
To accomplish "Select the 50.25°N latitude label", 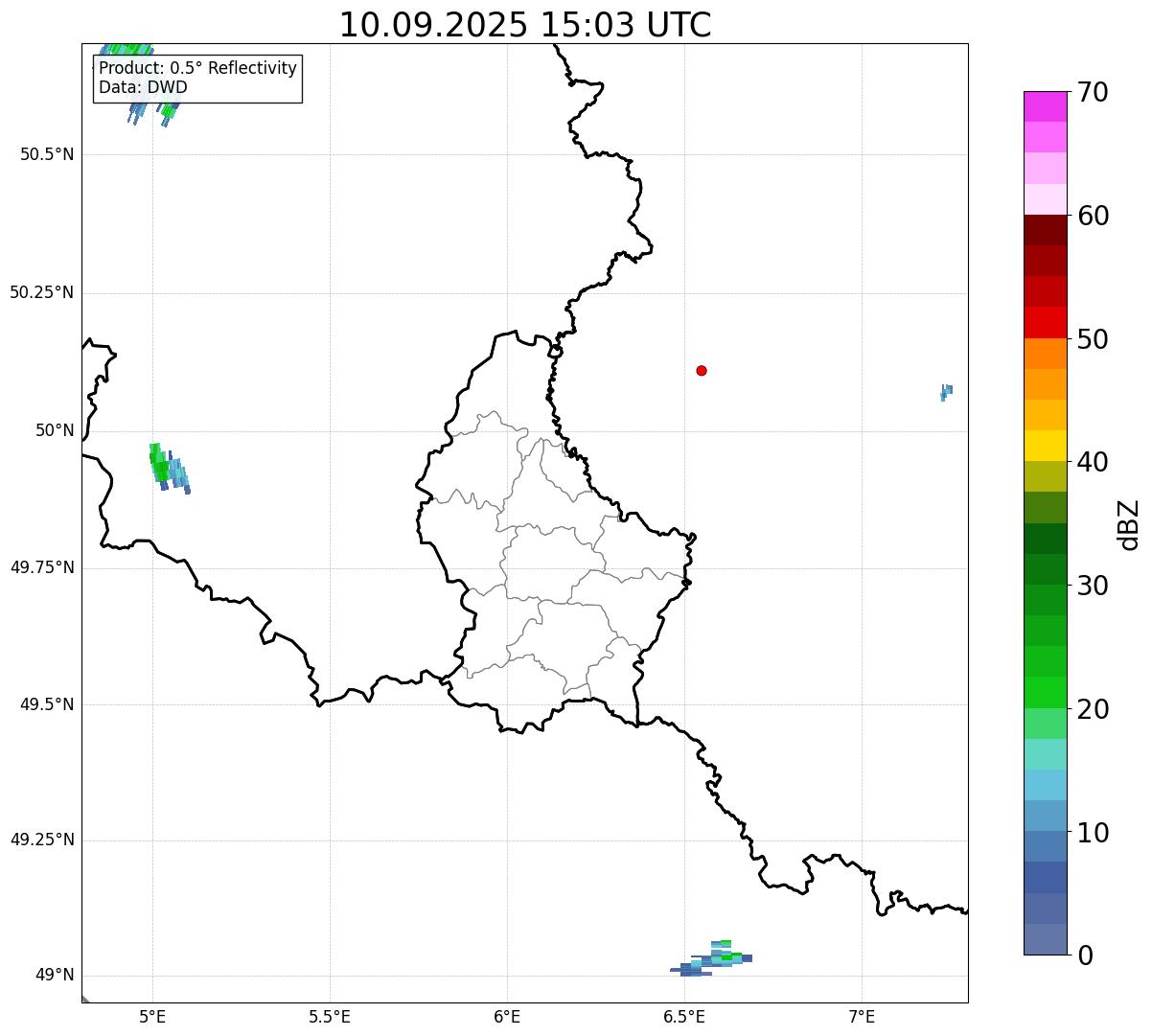I will point(42,292).
